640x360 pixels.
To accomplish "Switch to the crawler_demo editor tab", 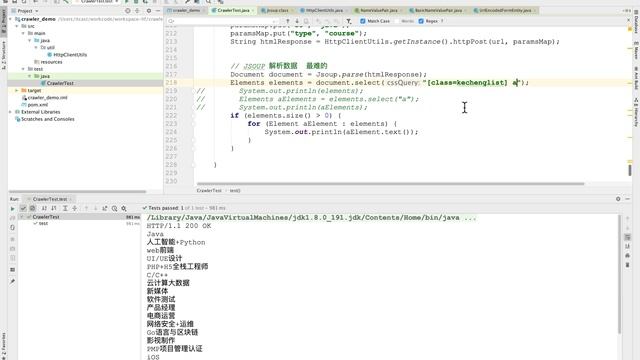I will (187, 10).
